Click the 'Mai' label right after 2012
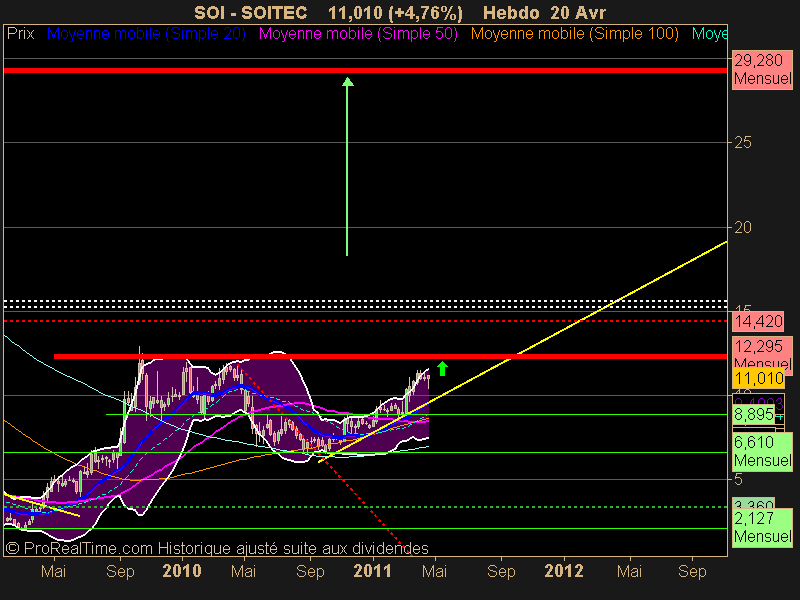Image resolution: width=800 pixels, height=600 pixels. 629,571
